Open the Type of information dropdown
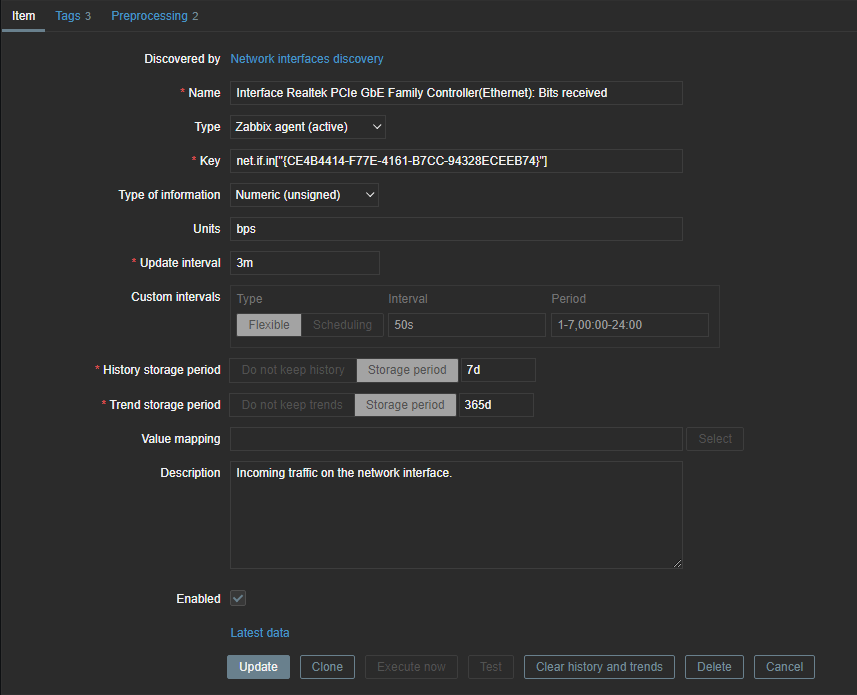The height and width of the screenshot is (695, 857). click(304, 195)
